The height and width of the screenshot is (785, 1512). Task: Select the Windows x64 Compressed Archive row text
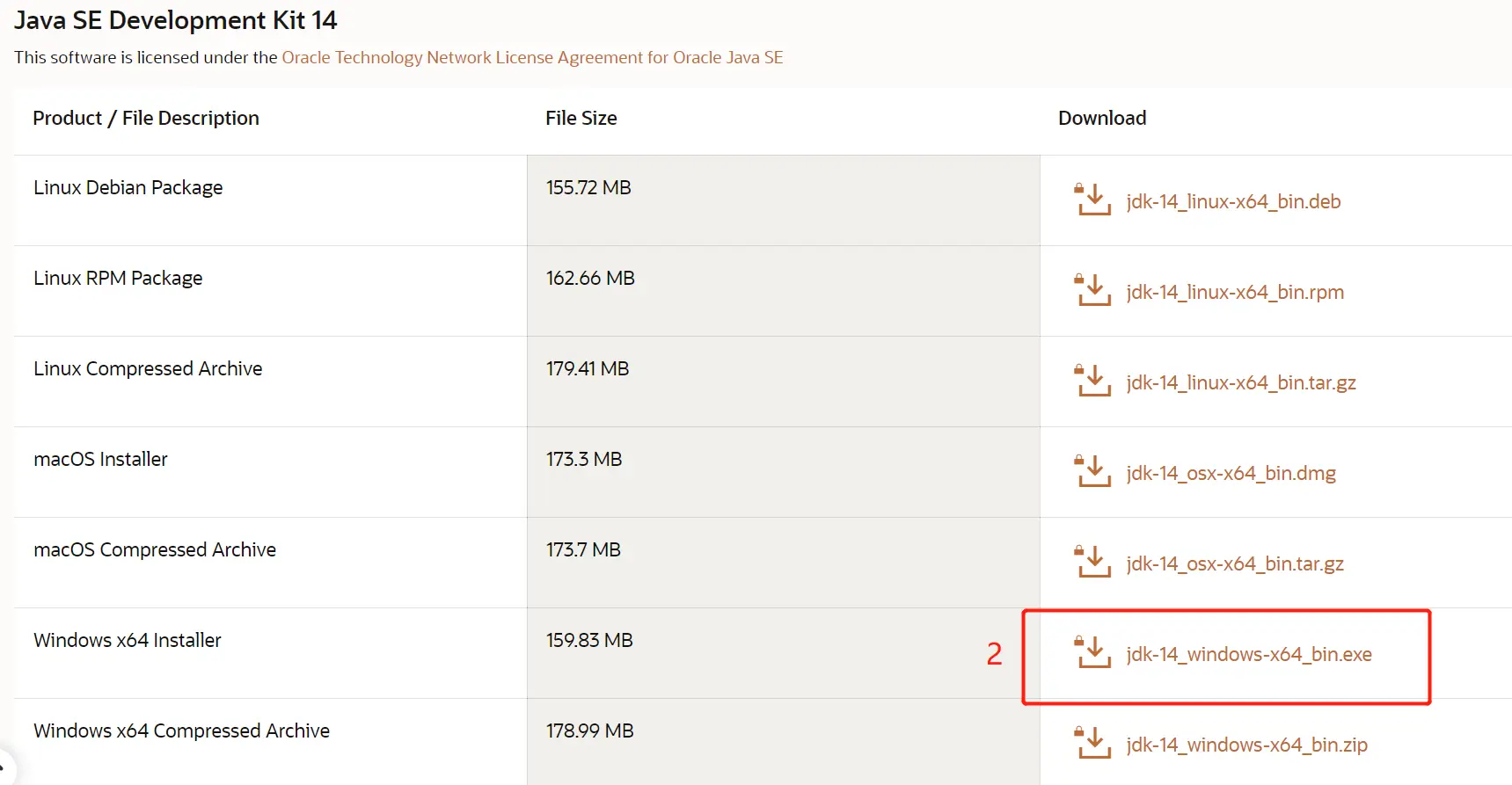pyautogui.click(x=181, y=731)
